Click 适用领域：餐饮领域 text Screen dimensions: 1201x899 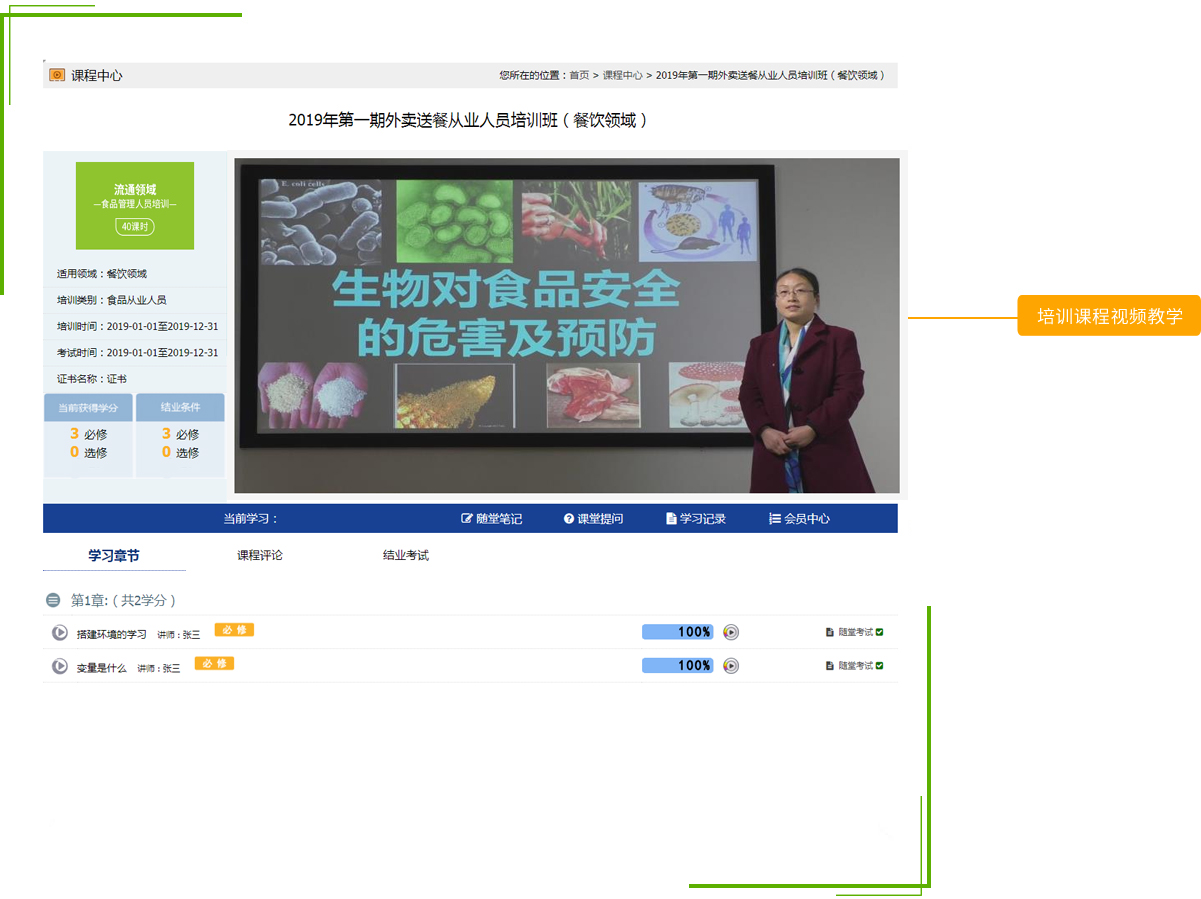point(102,273)
